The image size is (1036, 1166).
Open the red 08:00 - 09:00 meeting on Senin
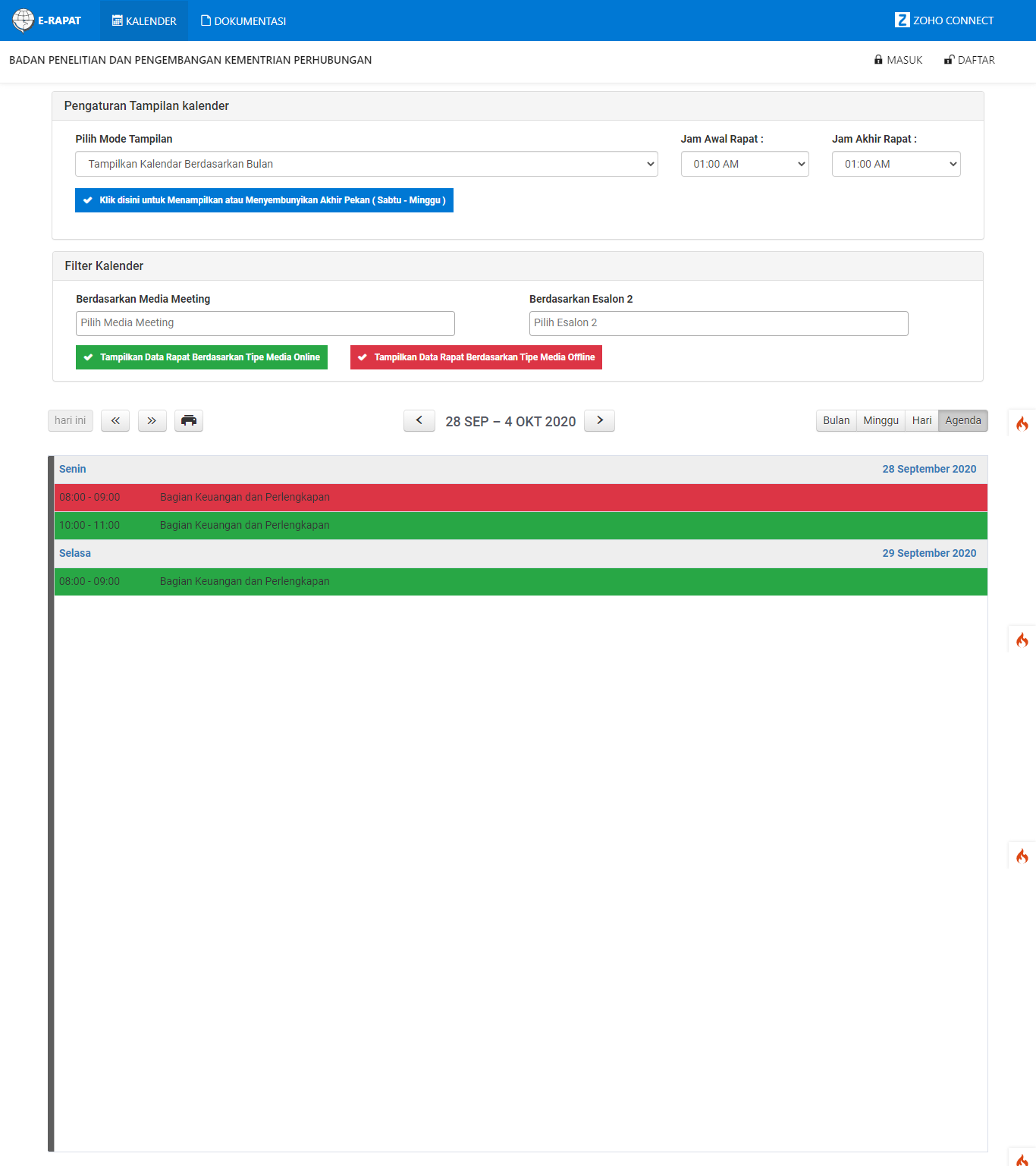[x=521, y=498]
